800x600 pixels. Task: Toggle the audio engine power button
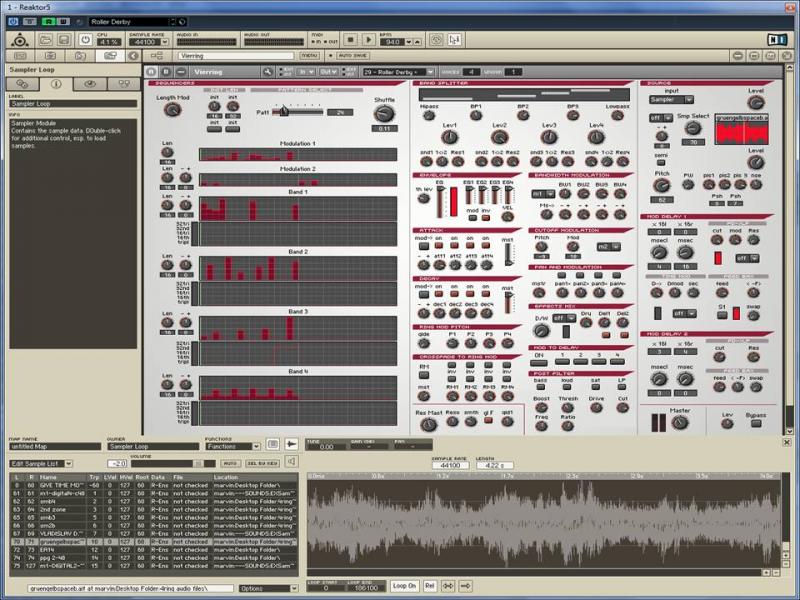click(85, 40)
